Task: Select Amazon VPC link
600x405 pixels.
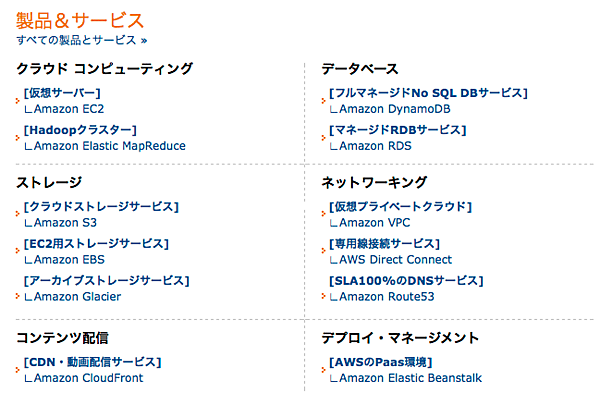Action: point(375,222)
